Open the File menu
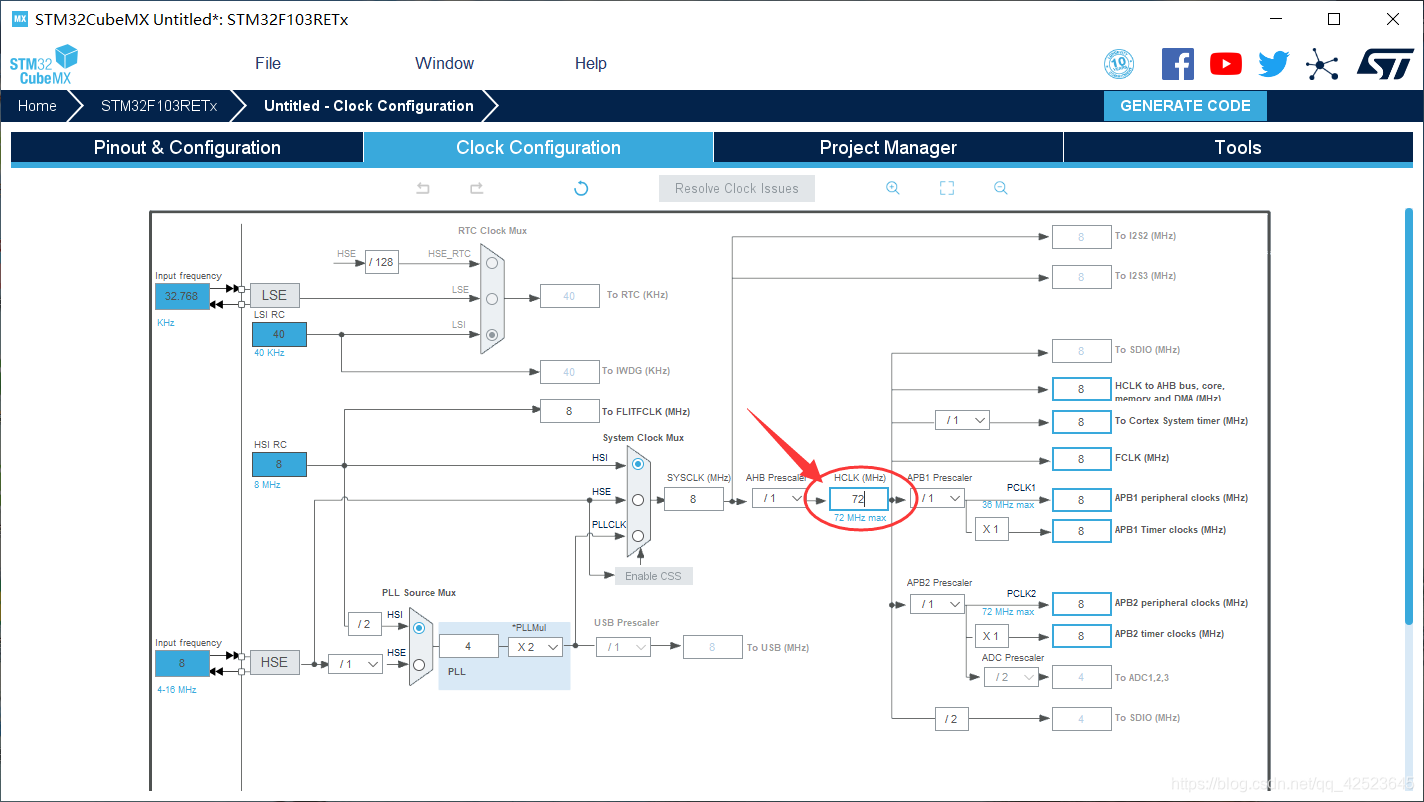Viewport: 1424px width, 802px height. point(268,63)
